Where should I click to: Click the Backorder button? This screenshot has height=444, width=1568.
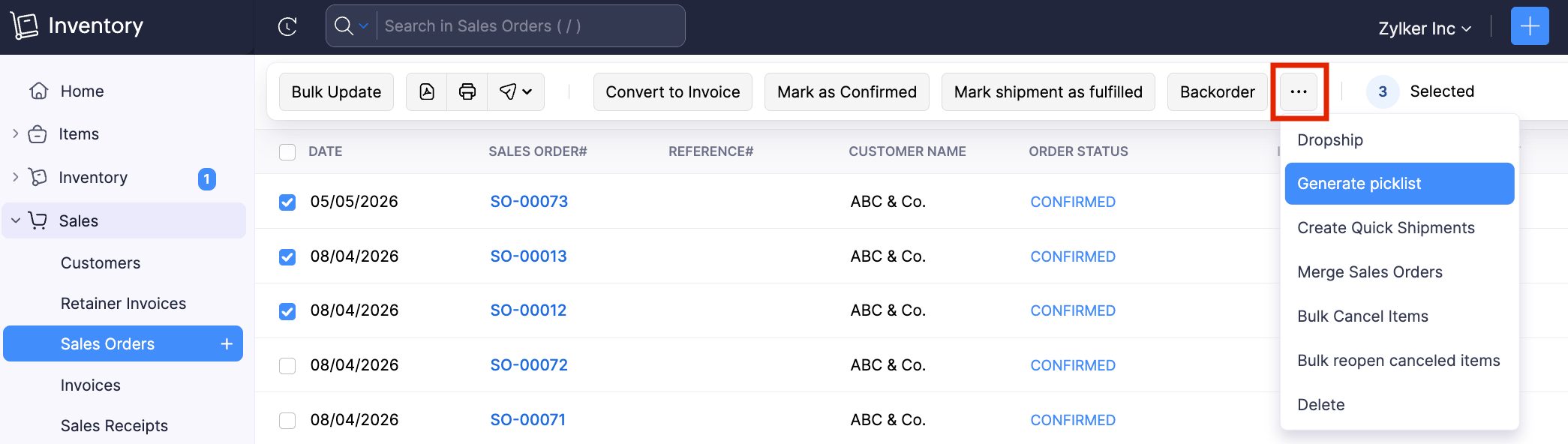(1218, 91)
